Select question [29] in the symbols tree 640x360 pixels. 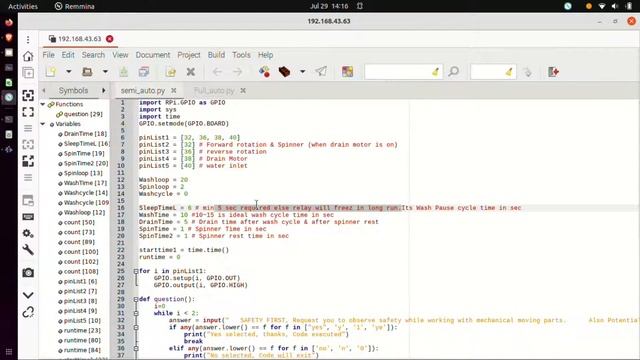[x=83, y=114]
